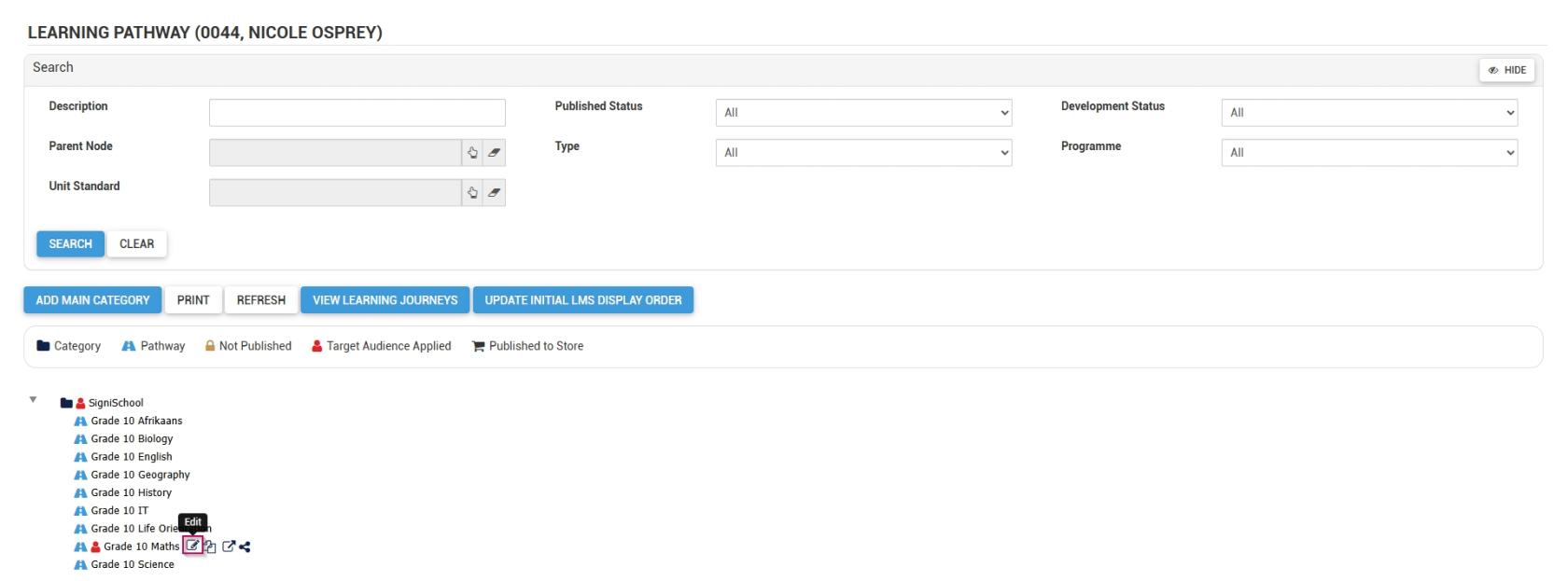Select the SigniSchool category label

point(116,403)
